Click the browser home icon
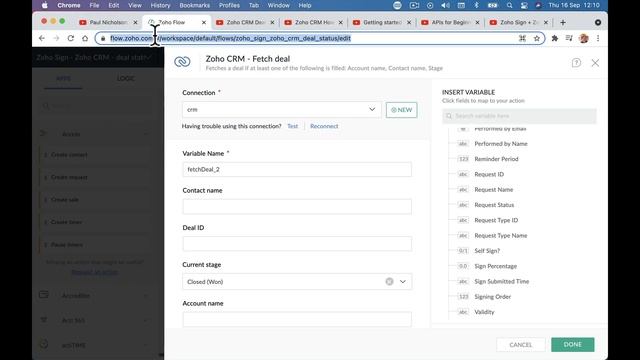 (85, 38)
